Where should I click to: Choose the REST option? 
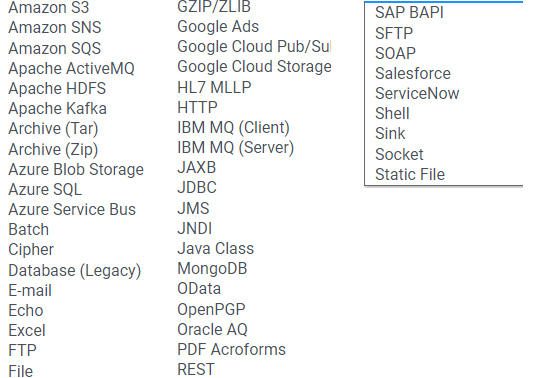click(x=196, y=370)
